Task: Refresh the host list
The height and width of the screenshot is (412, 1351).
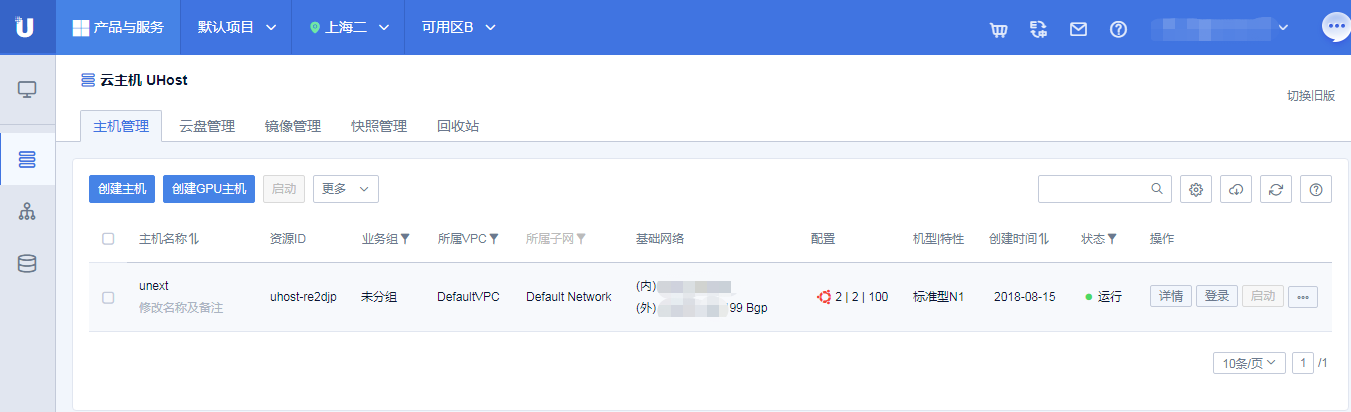Action: click(x=1275, y=189)
